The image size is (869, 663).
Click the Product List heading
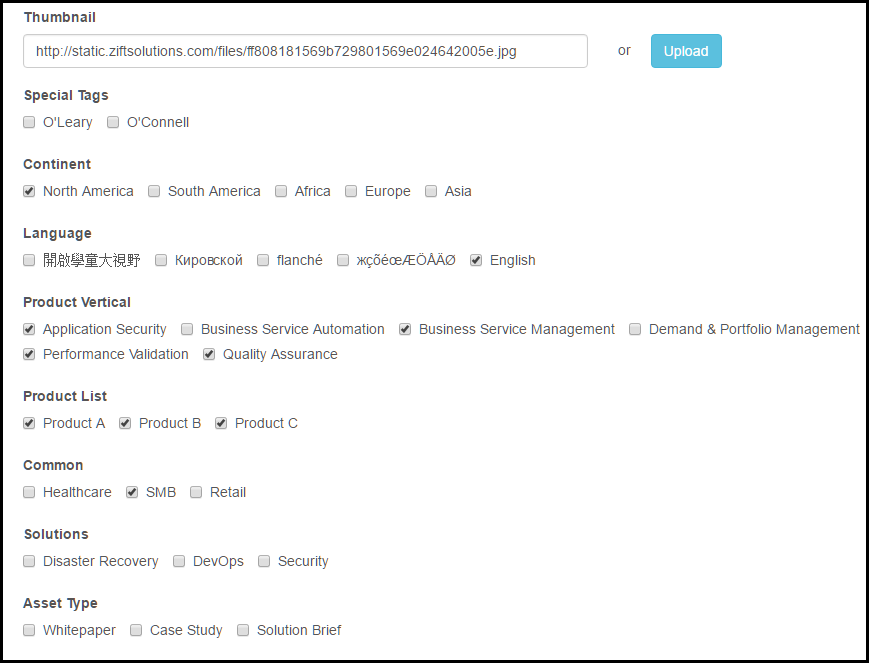tap(65, 396)
